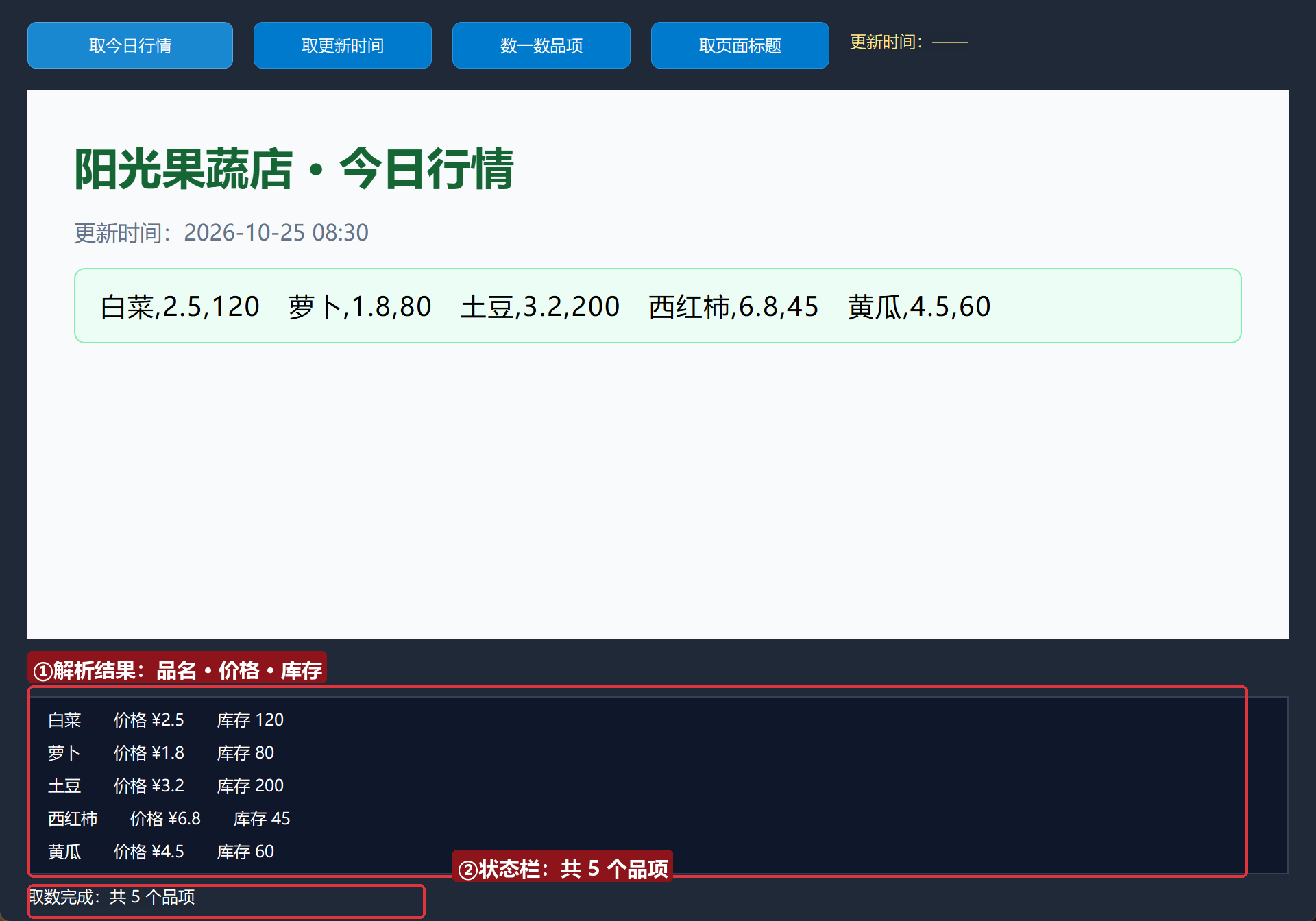Click 价格 ¥3.2 in the results
The image size is (1316, 921).
(149, 786)
